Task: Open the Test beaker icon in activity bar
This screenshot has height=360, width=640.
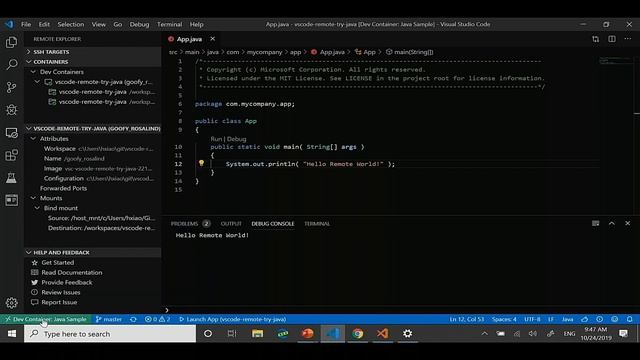Action: (11, 178)
